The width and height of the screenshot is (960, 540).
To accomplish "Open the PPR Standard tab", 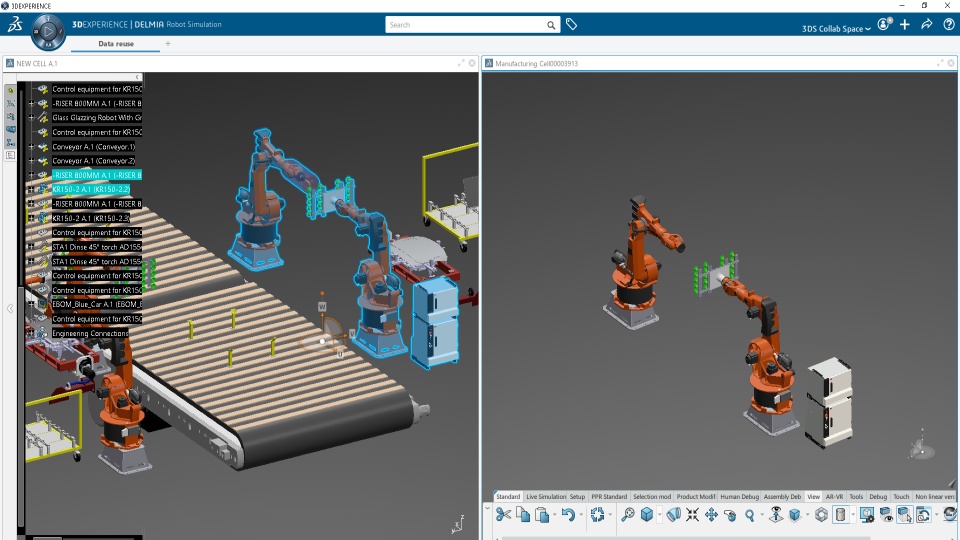I will pyautogui.click(x=609, y=497).
